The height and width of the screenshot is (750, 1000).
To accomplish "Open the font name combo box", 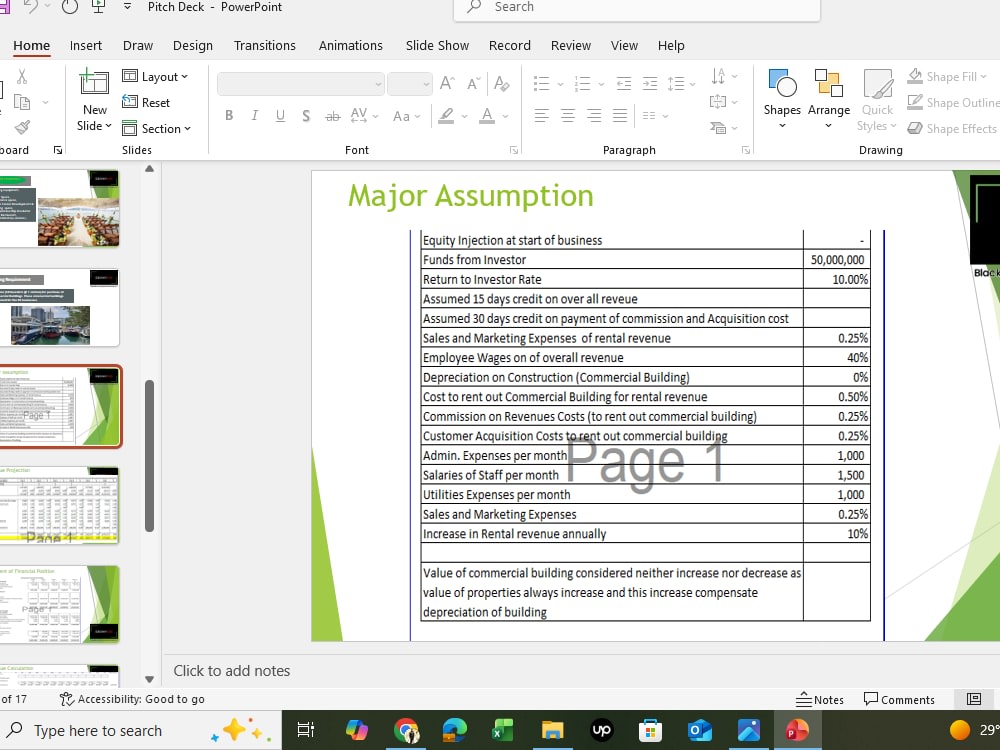I will tap(300, 84).
